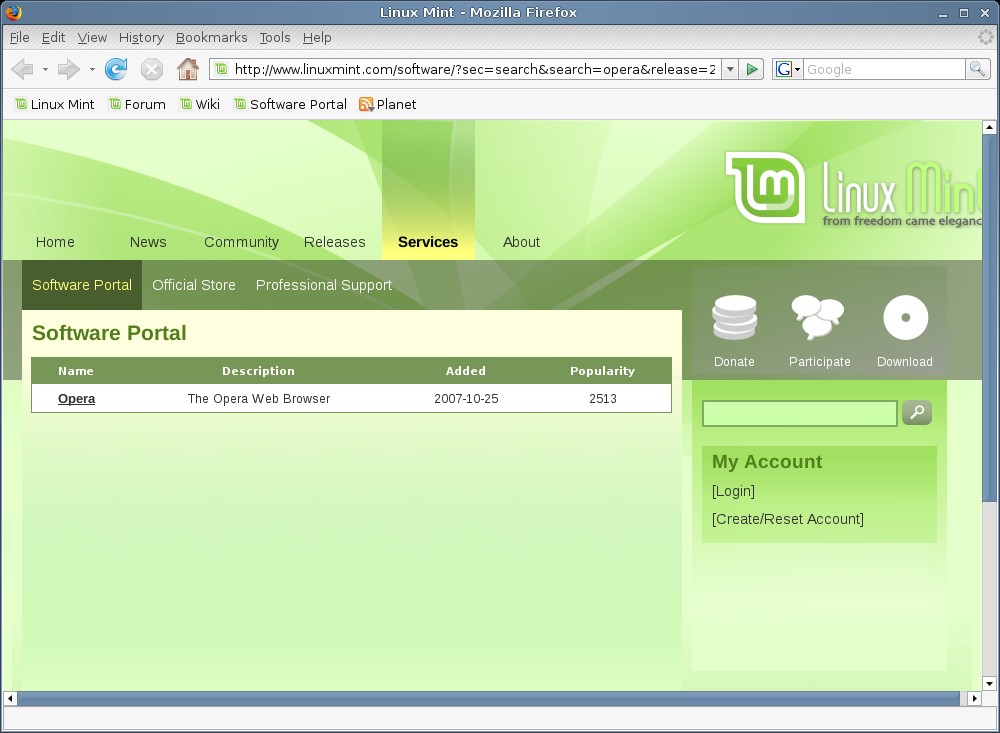Click the Popularity column header
This screenshot has width=1000, height=733.
(603, 371)
